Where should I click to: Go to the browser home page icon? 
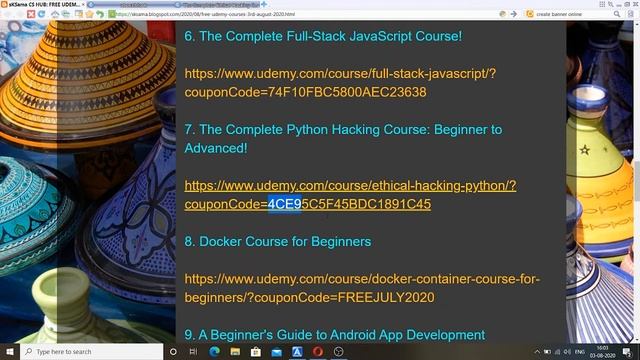pos(55,14)
